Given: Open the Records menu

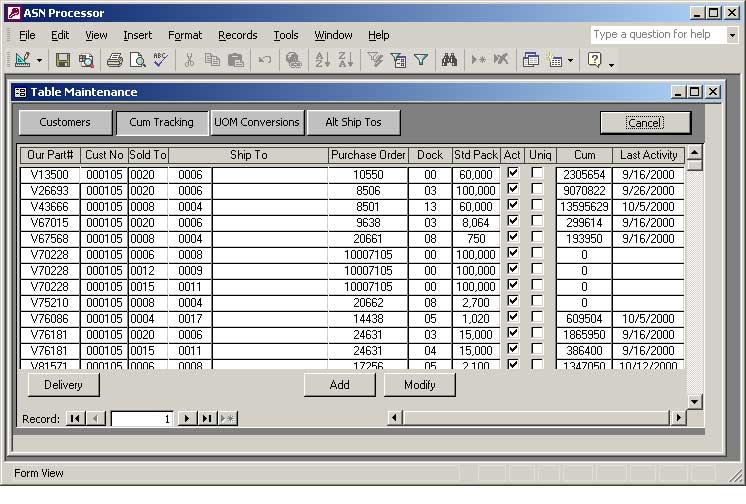Looking at the screenshot, I should tap(237, 35).
